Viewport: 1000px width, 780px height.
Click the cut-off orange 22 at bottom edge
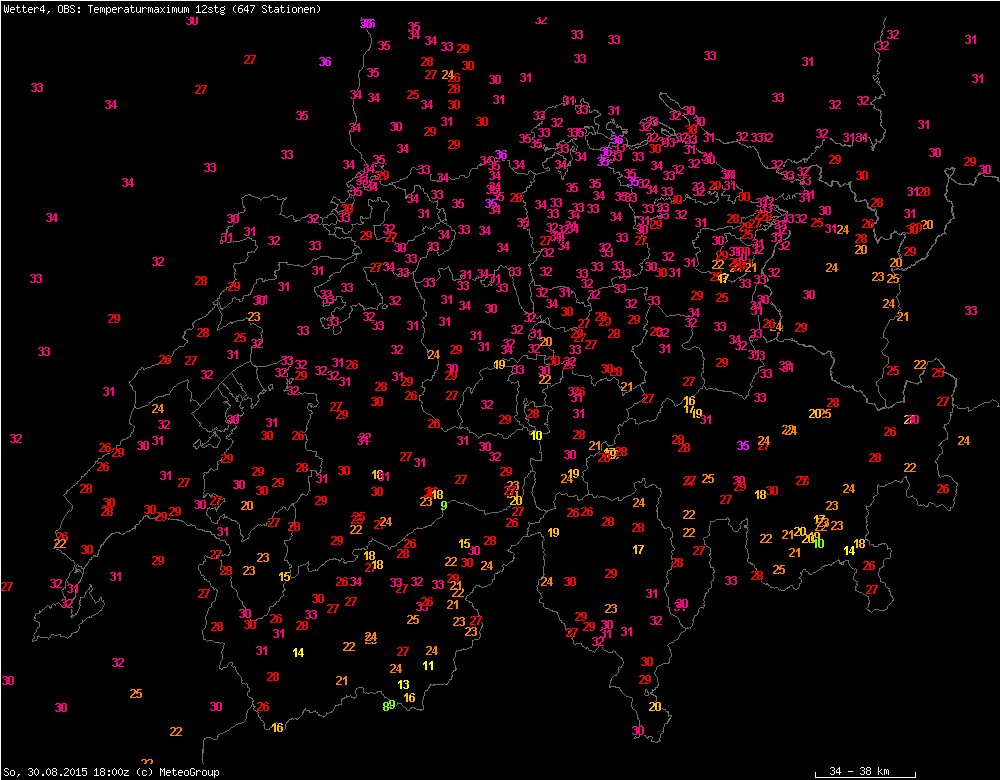pos(147,763)
